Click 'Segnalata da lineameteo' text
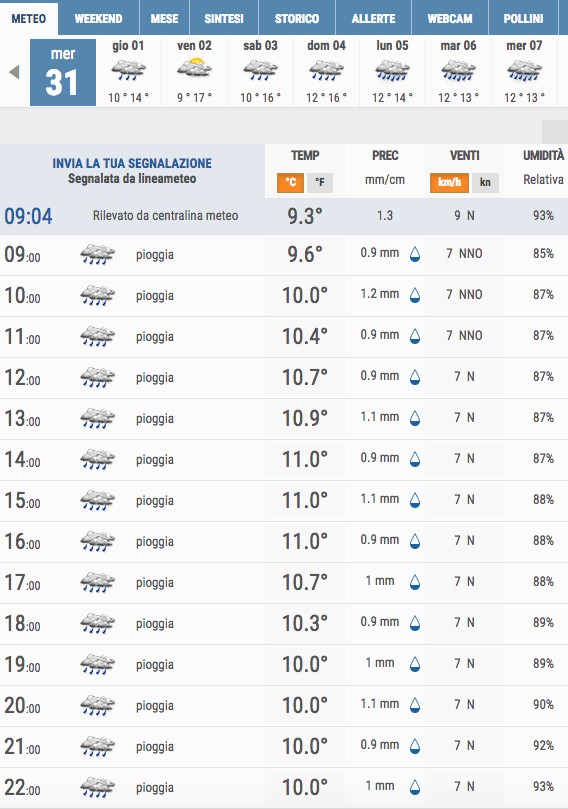568x809 pixels. point(132,179)
